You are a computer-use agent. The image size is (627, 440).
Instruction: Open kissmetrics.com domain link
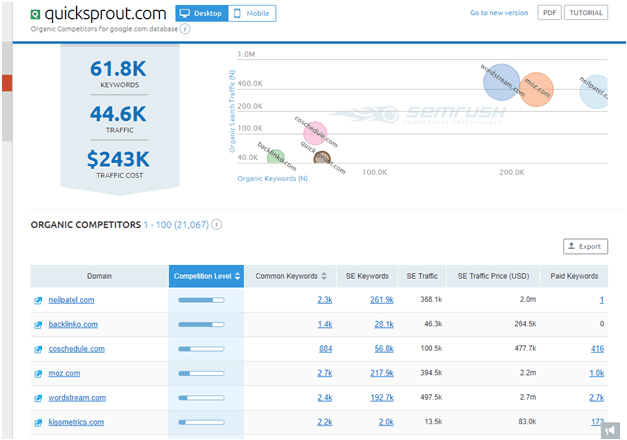[76, 422]
